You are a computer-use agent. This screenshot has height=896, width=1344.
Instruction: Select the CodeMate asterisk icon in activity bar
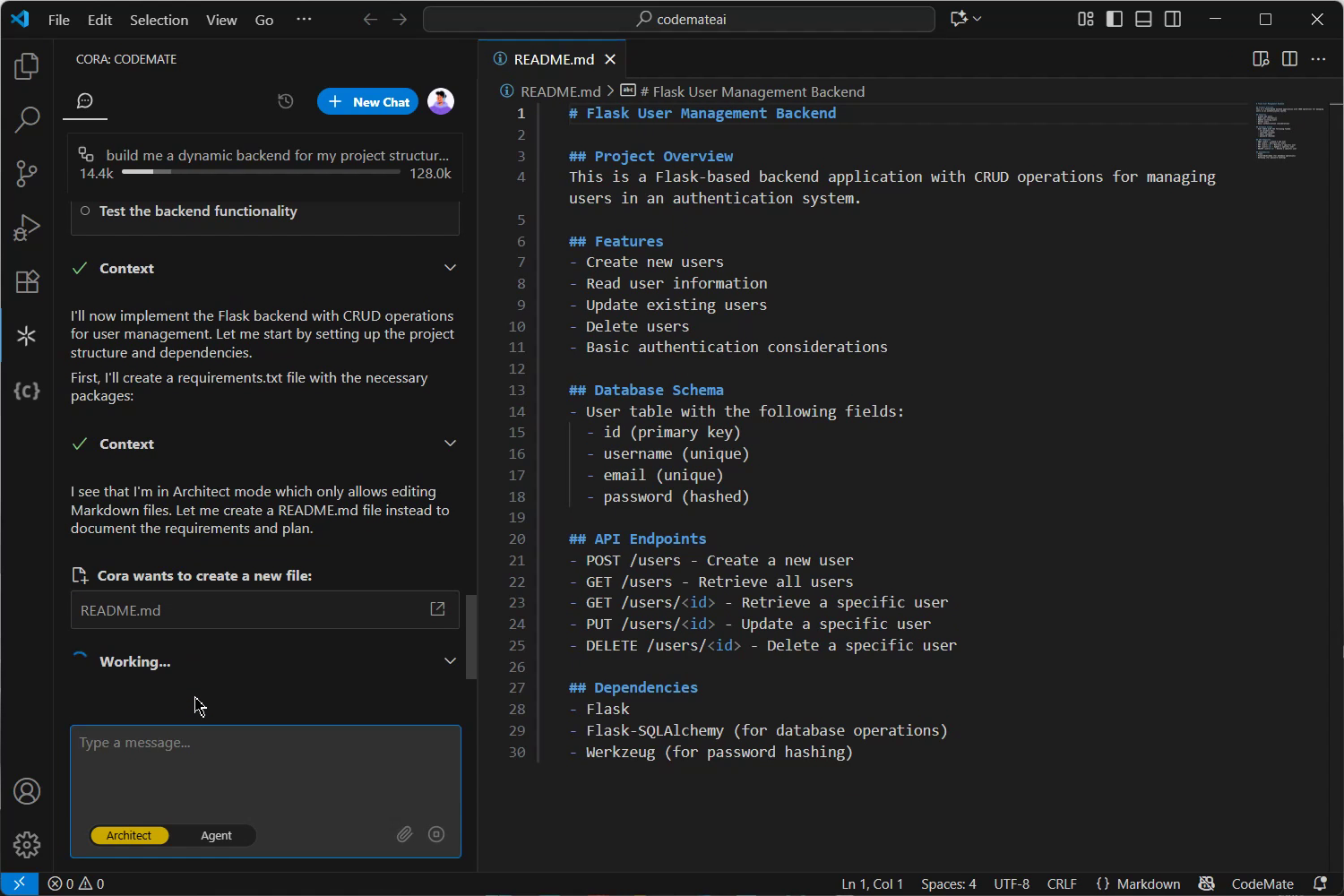[27, 335]
